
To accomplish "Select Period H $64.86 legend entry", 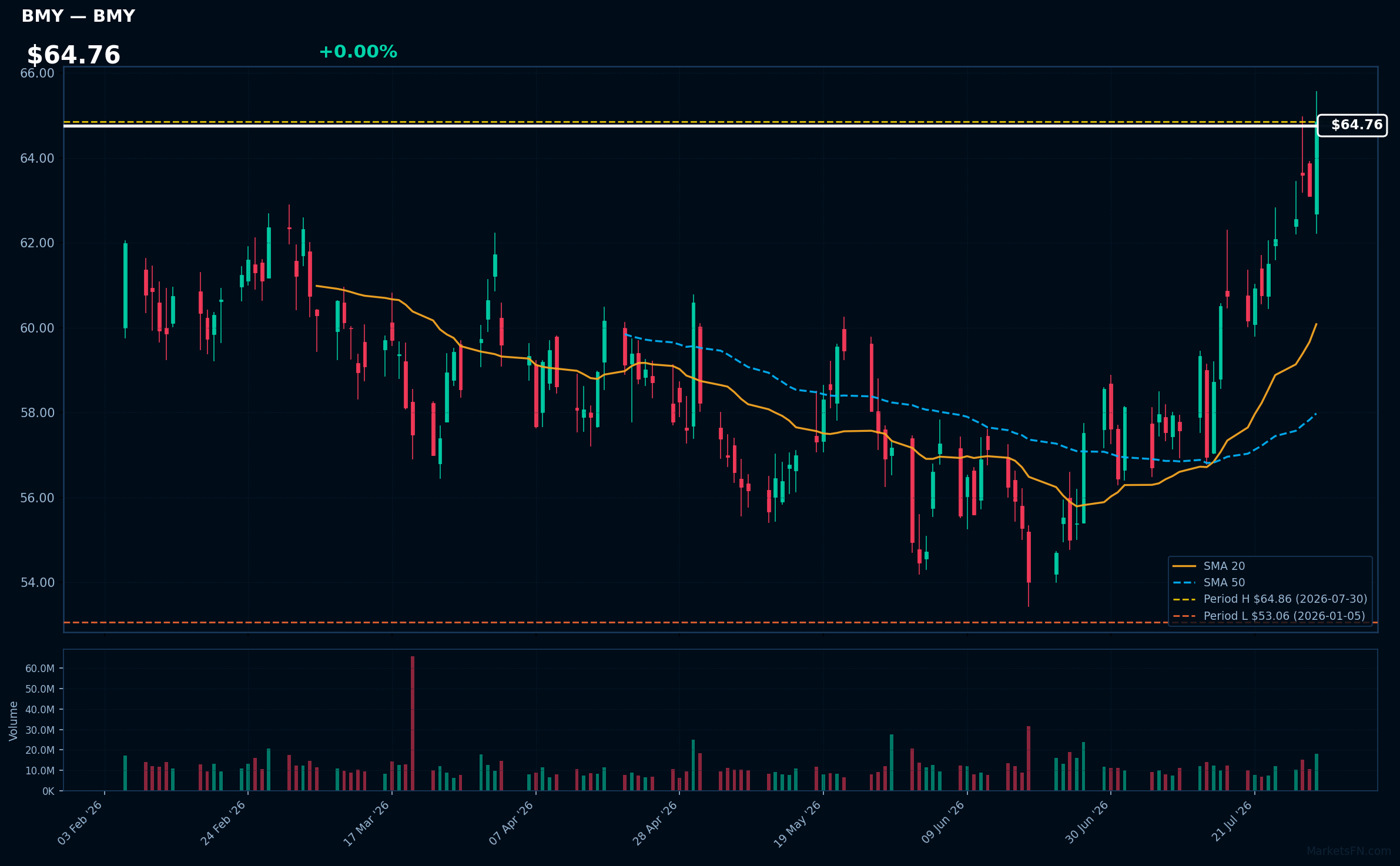I will point(1270,599).
